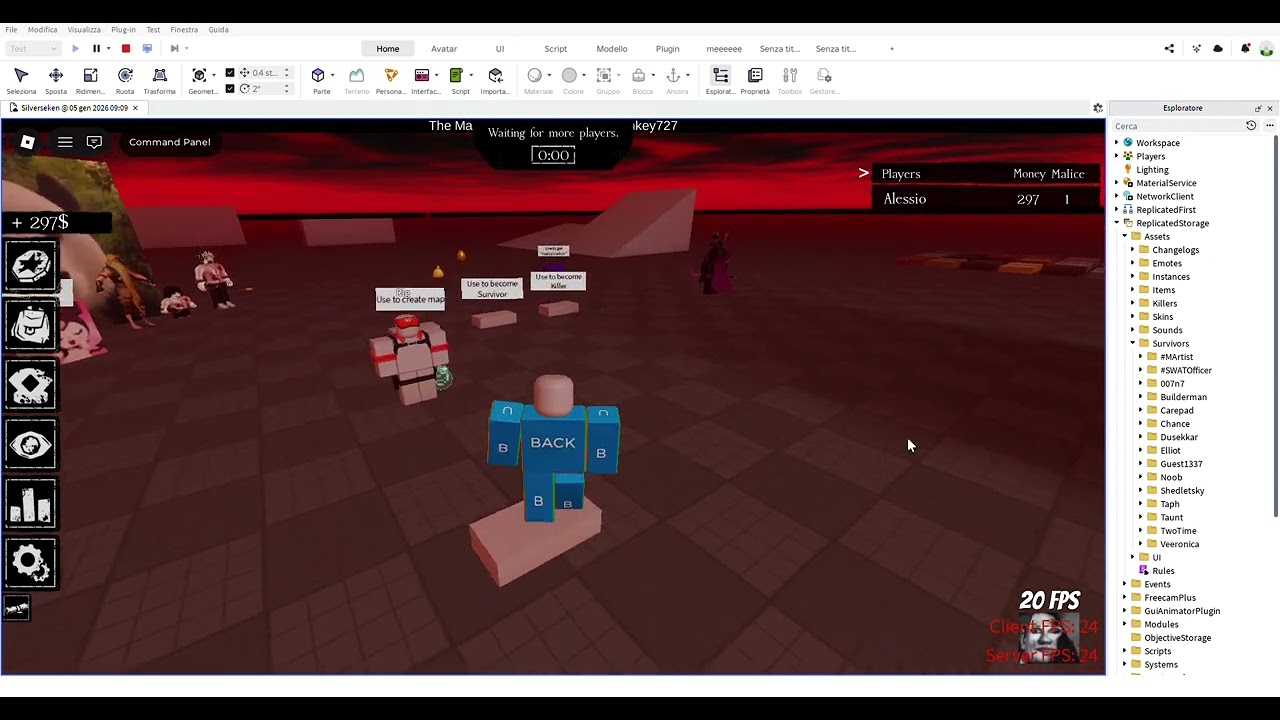
Task: Open the Geometria dropdown arrow
Action: [x=213, y=76]
